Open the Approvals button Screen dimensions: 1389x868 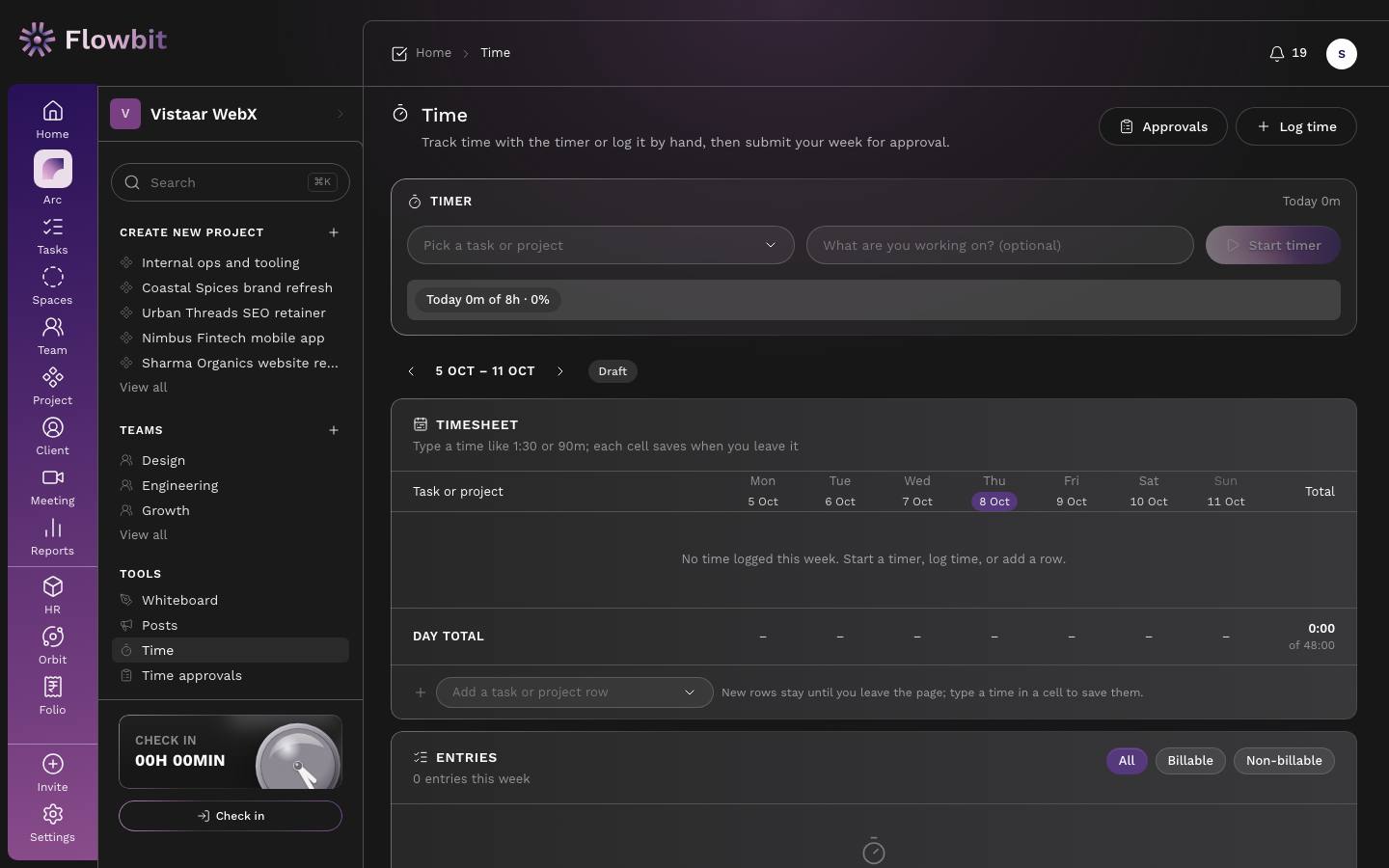(x=1163, y=126)
